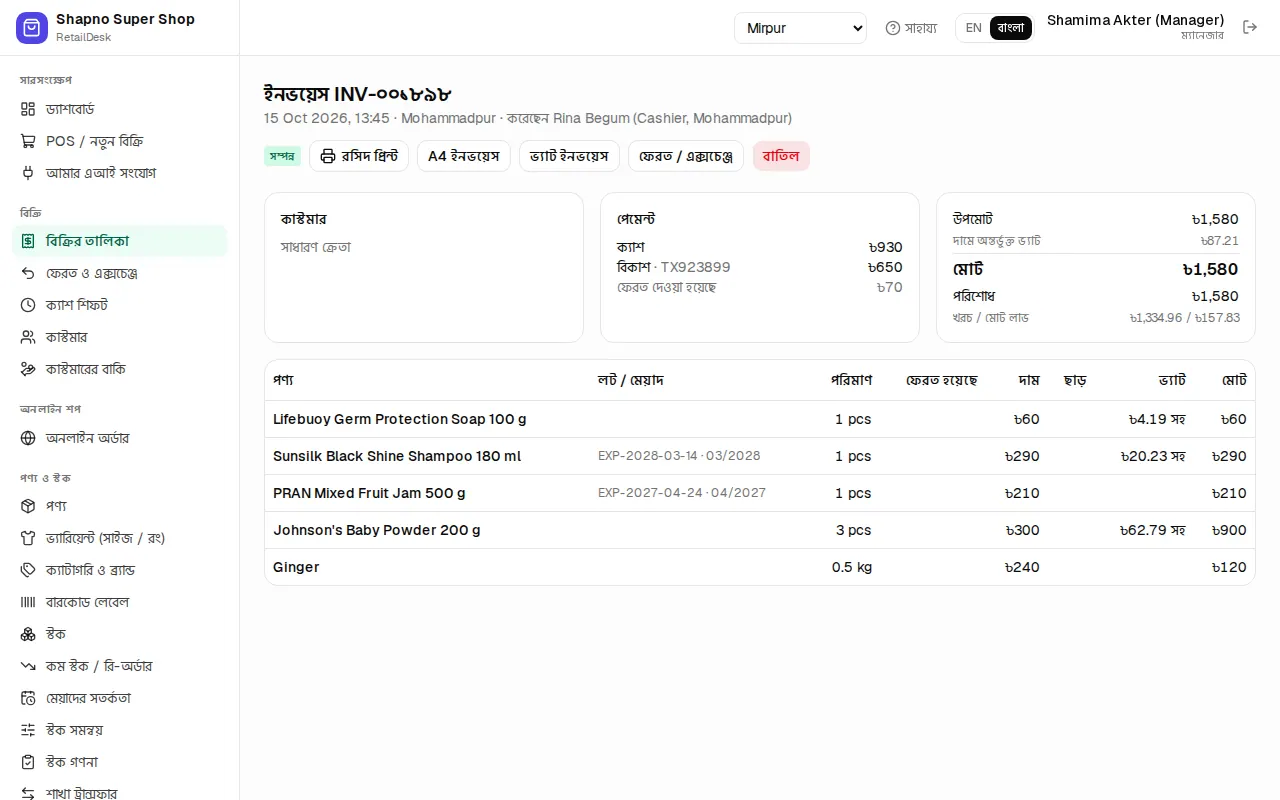
Task: Click the box icon for পণ্য
Action: 28,506
